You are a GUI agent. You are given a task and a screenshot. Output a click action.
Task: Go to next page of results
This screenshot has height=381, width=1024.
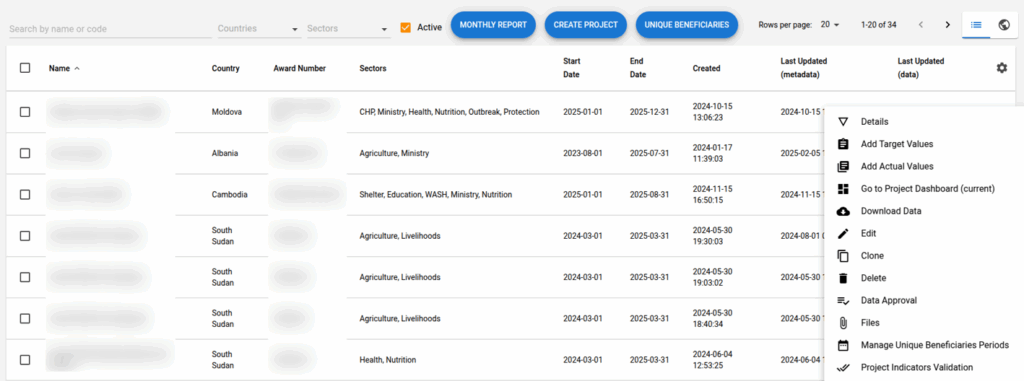[x=948, y=25]
